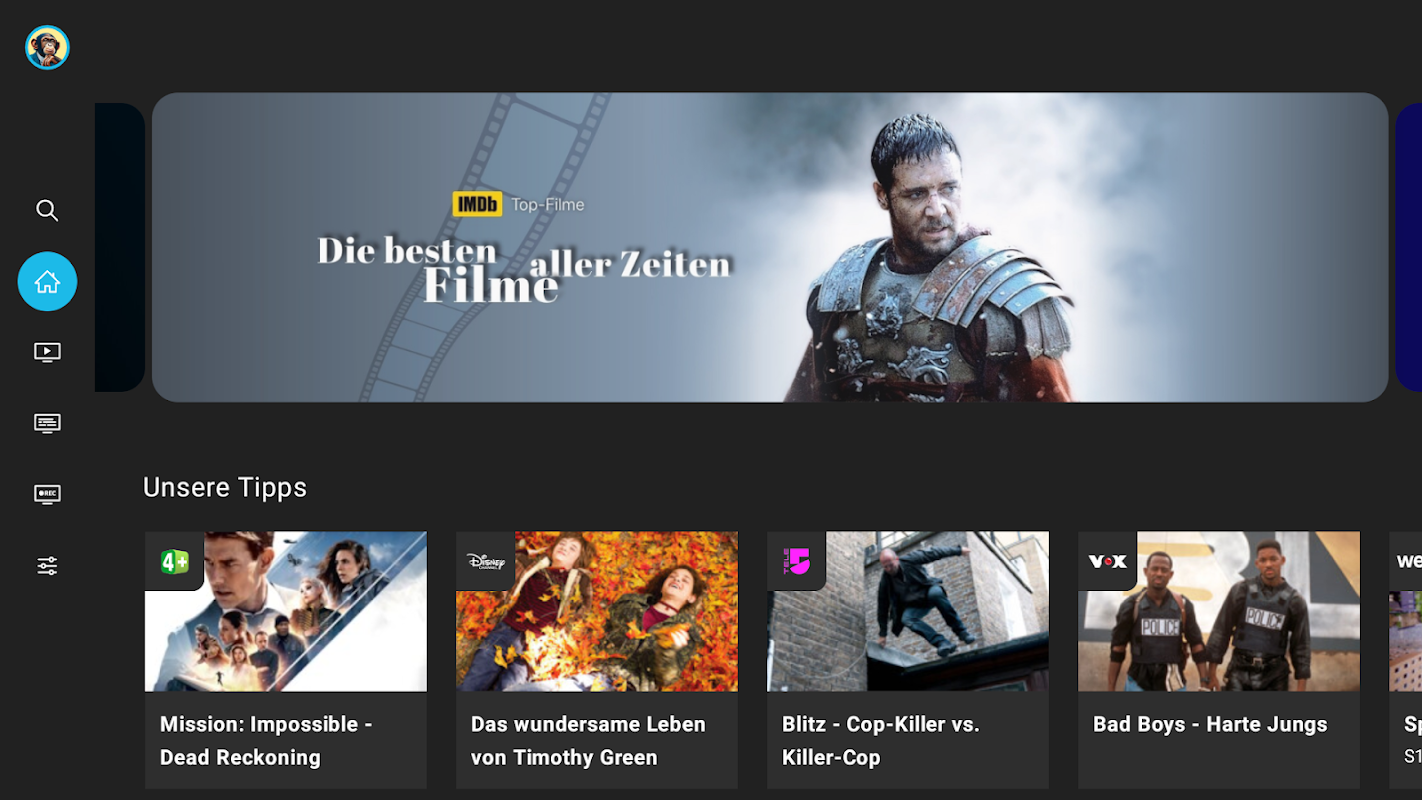Screen dimensions: 1422x800
Task: Show the next banner at right edge
Action: [1408, 247]
